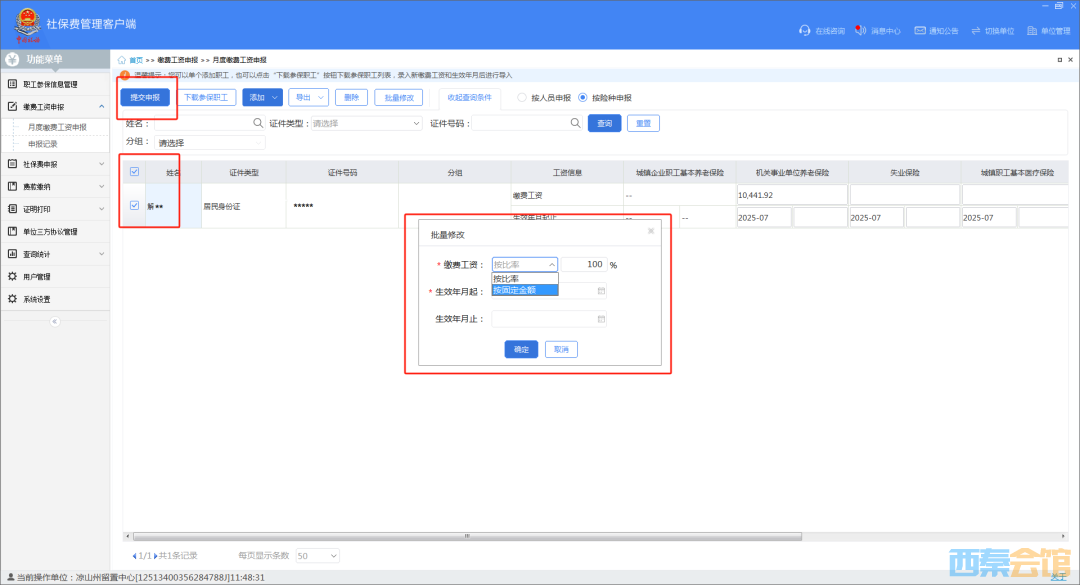Open 申报记录 in the sidebar
This screenshot has height=585, width=1080.
[x=43, y=144]
